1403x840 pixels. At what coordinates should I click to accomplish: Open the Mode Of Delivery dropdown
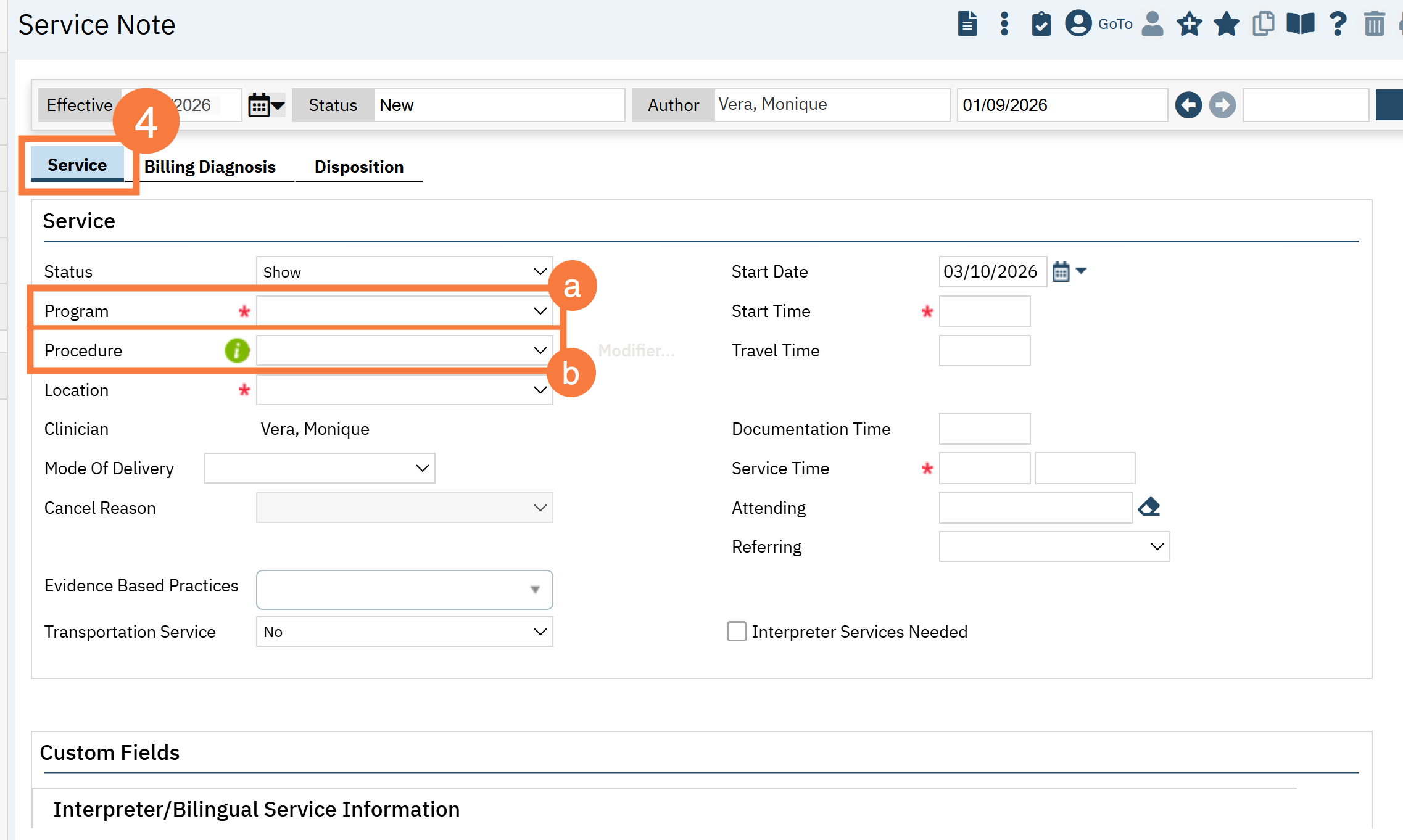click(x=320, y=468)
